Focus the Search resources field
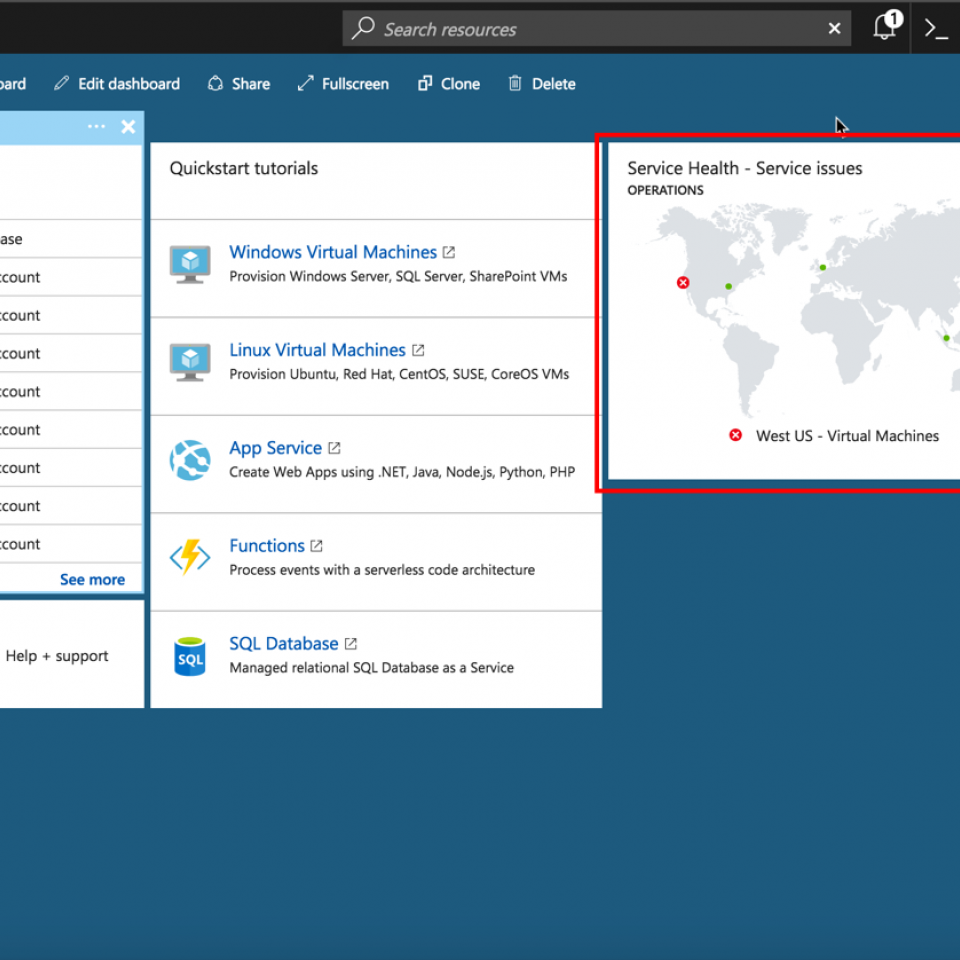The height and width of the screenshot is (960, 960). [x=596, y=28]
